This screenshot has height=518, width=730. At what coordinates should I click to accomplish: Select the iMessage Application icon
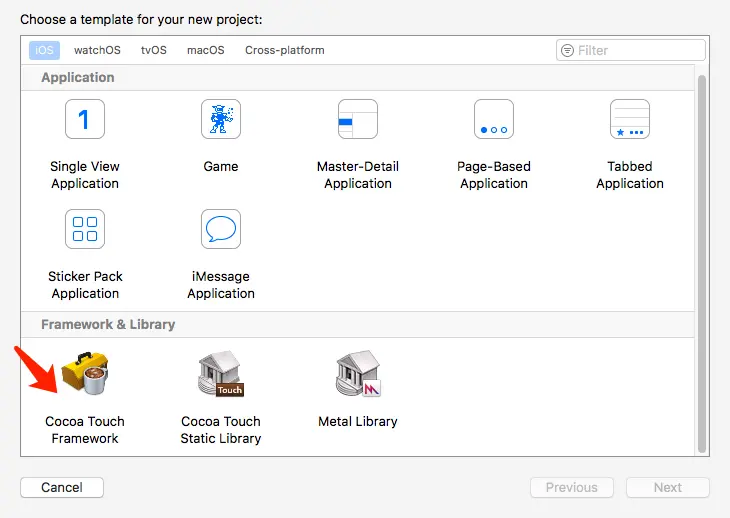[220, 229]
